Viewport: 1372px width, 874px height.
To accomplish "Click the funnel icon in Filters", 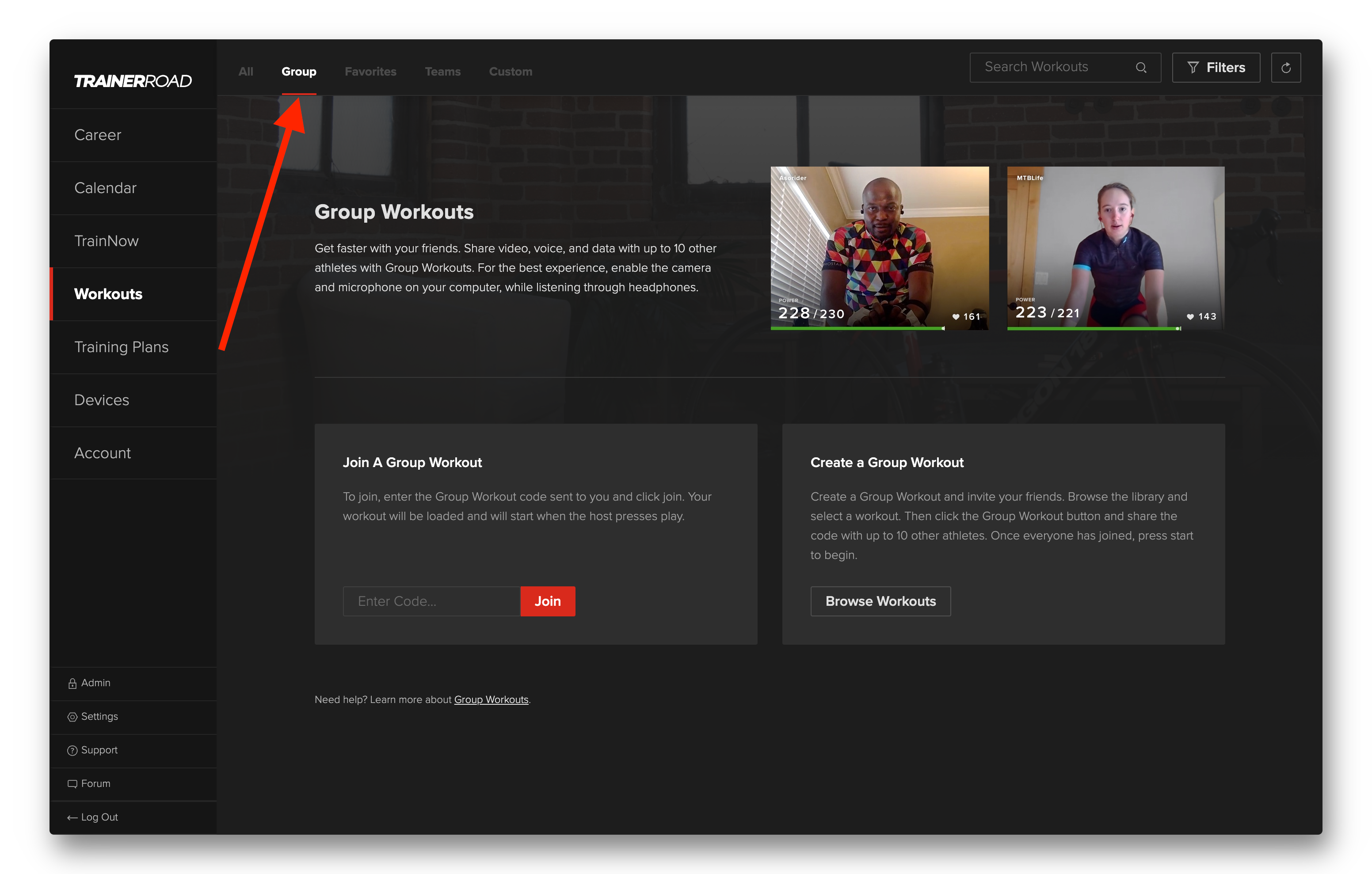I will pos(1193,68).
